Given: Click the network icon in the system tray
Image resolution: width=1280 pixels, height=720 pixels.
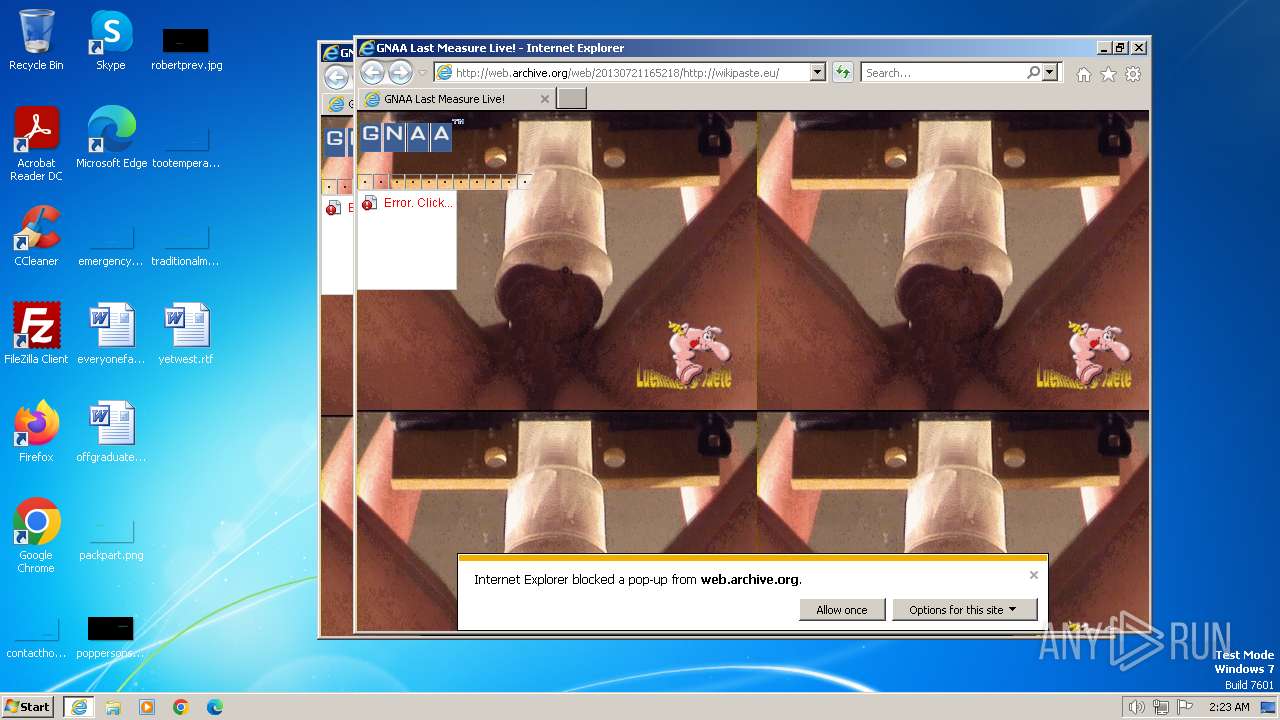Looking at the screenshot, I should pos(1161,707).
